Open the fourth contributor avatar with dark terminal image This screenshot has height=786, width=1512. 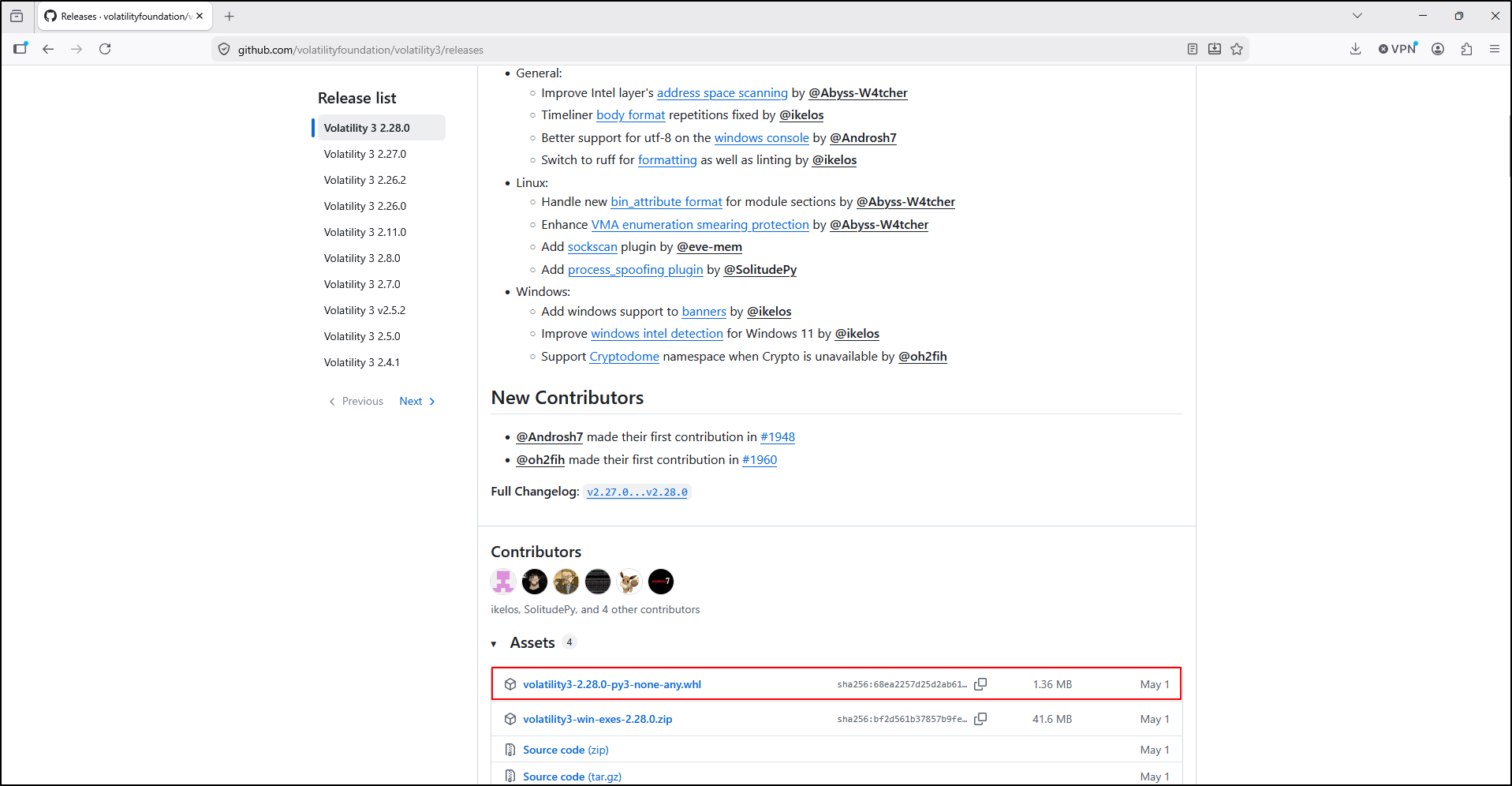[x=598, y=582]
